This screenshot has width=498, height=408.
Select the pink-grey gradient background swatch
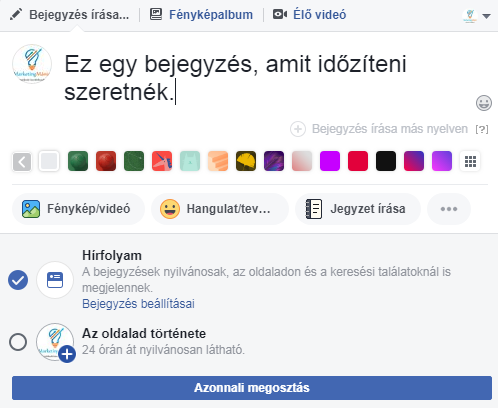tap(302, 161)
